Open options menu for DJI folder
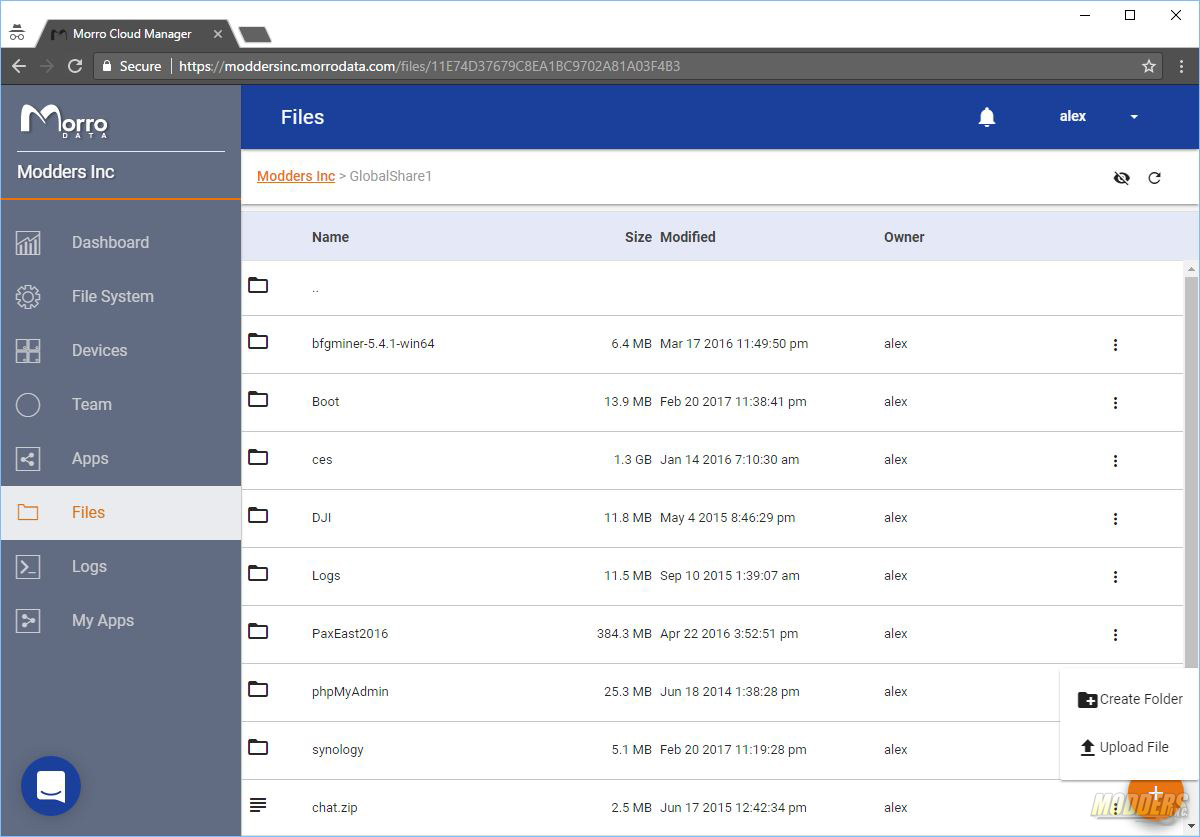Screen dimensions: 1200x837 1115,518
